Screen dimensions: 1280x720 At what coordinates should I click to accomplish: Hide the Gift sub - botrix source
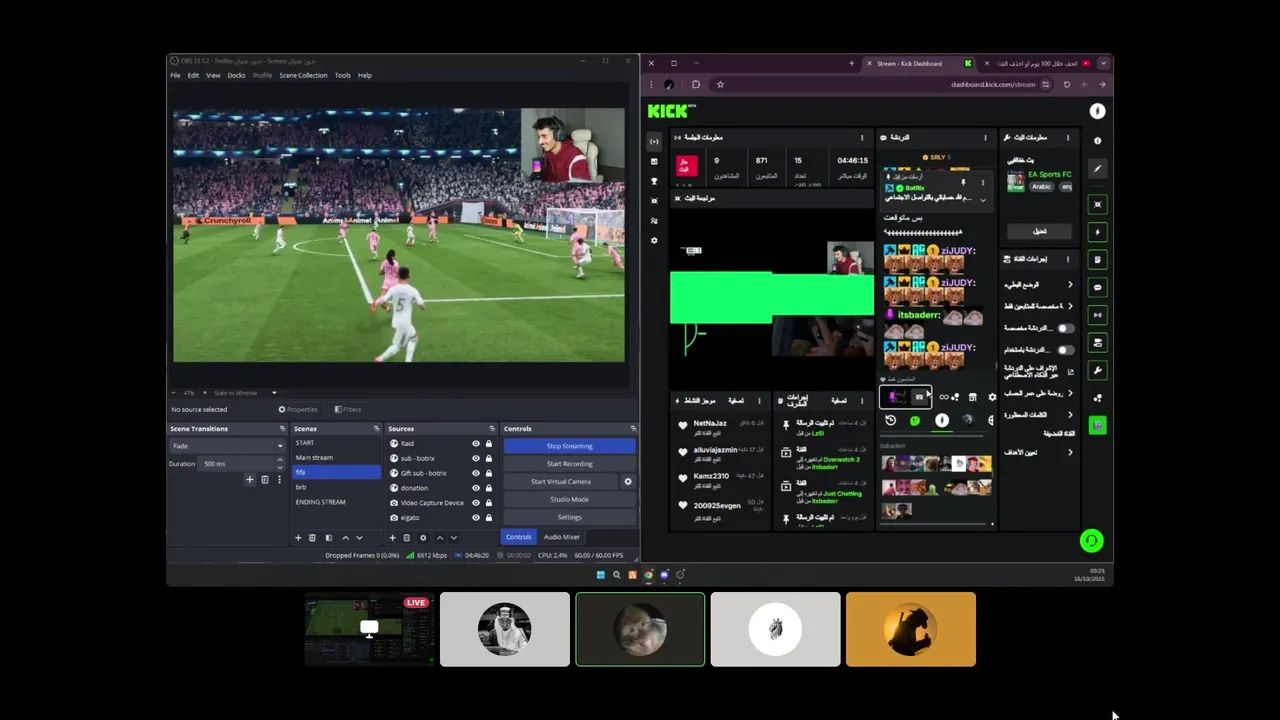tap(476, 473)
